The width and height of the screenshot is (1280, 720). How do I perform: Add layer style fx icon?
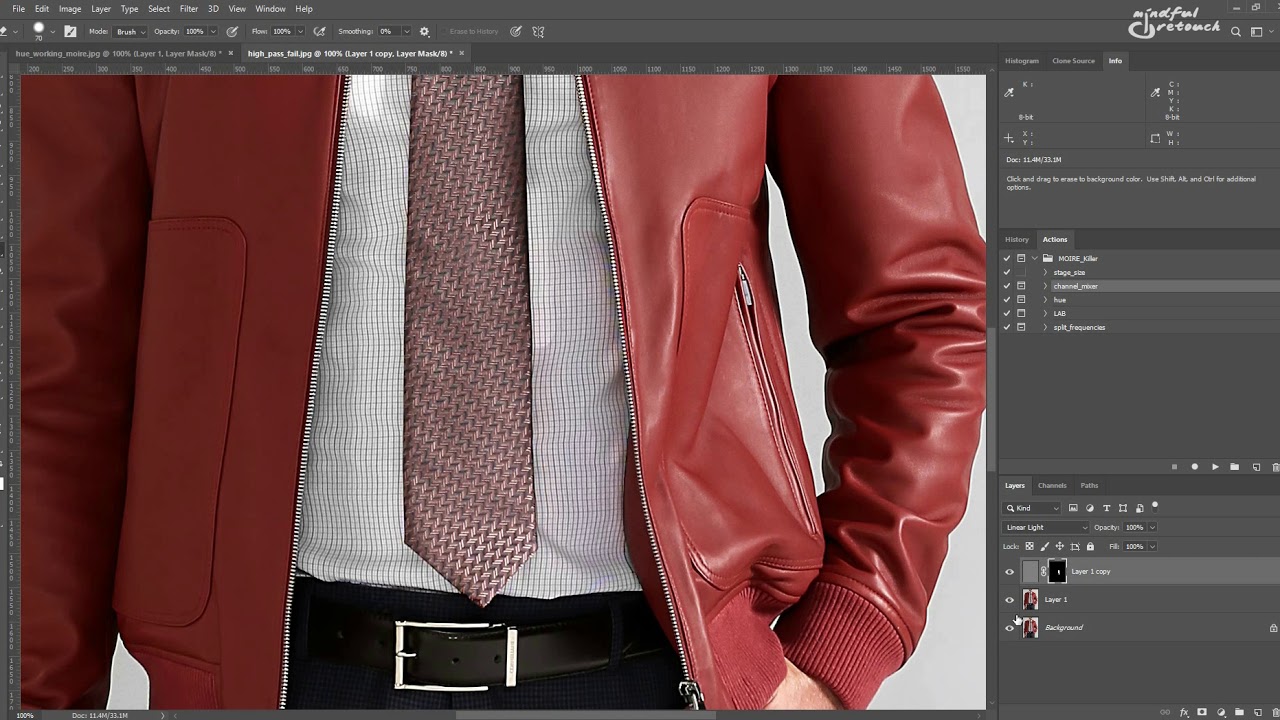(x=1184, y=712)
